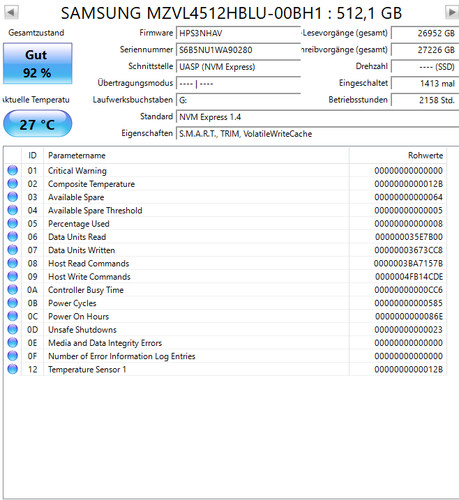Screen dimensions: 459x500
Task: Click status icon for Critical Warning
Action: (x=13, y=170)
